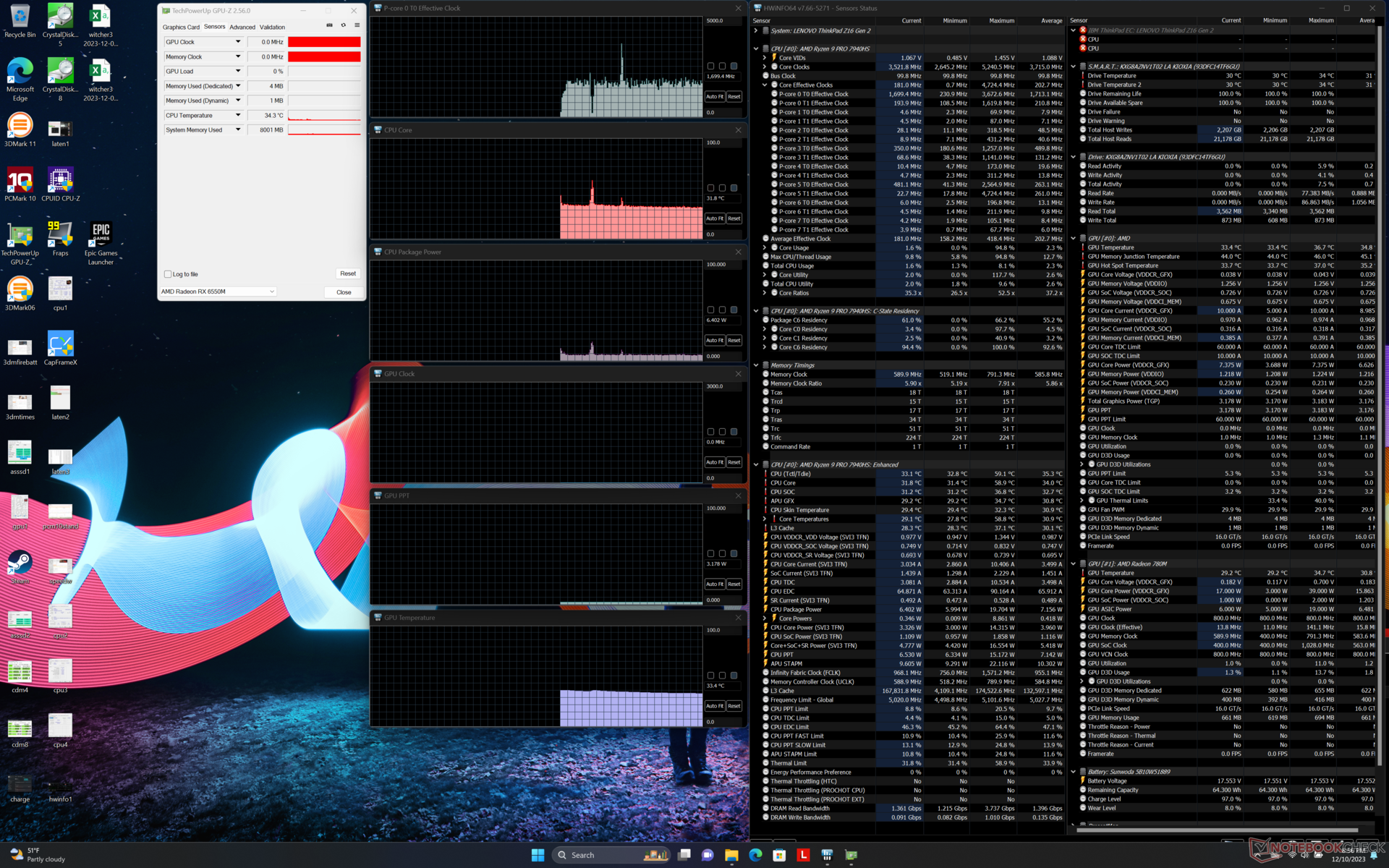Open GPU Clock sensor dropdown arrow

(x=237, y=42)
